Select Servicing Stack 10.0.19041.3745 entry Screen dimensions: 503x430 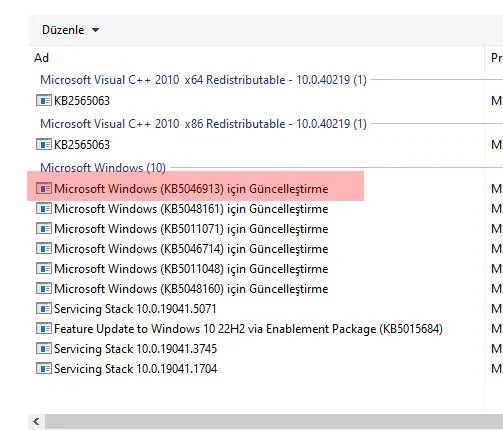(x=135, y=349)
